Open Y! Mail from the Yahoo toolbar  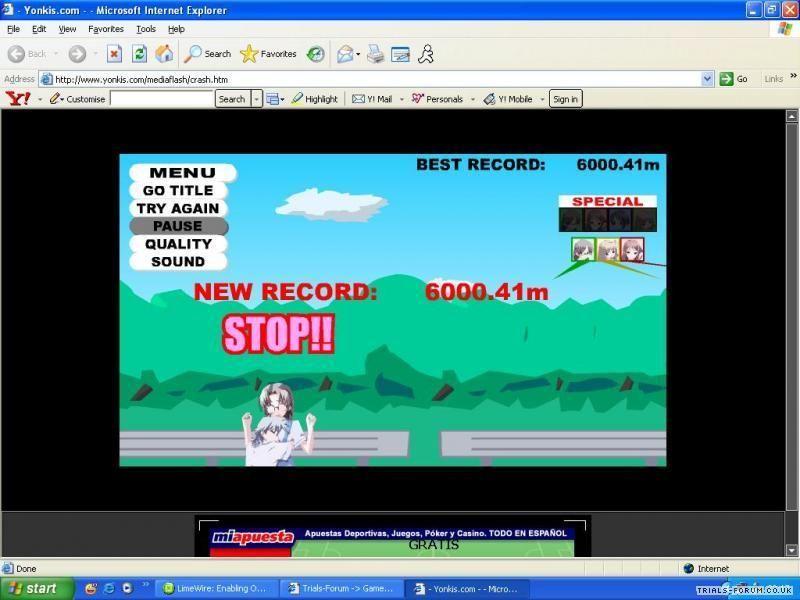click(372, 99)
